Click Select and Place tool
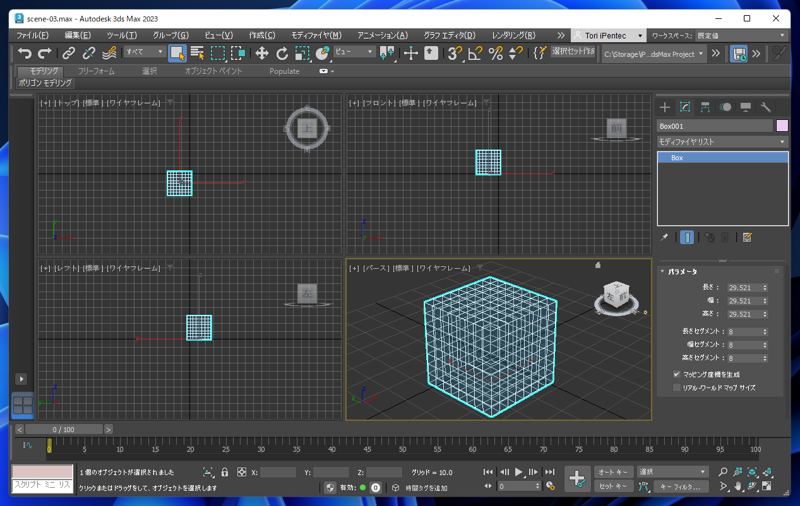Screen dimensions: 800x506 point(322,53)
